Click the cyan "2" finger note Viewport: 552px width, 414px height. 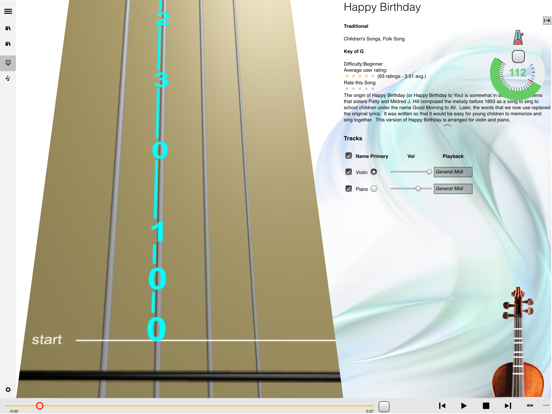click(162, 19)
